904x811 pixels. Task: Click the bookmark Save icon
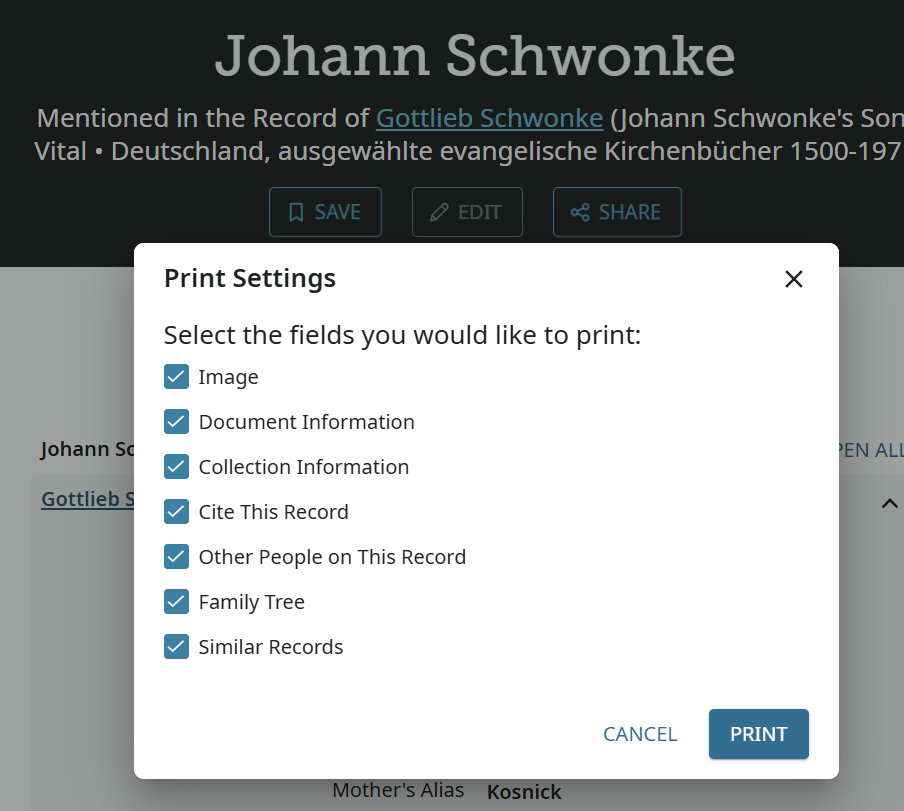click(296, 212)
